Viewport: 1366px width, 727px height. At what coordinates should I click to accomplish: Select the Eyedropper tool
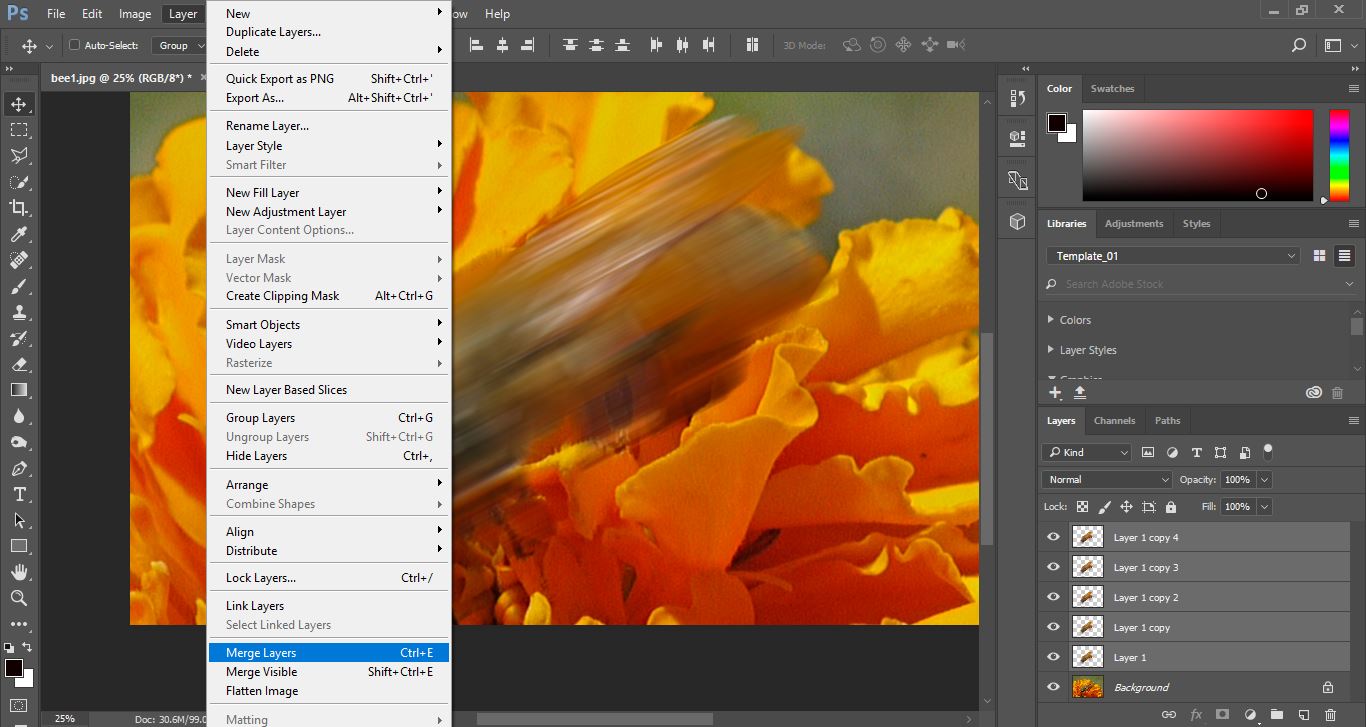tap(18, 234)
